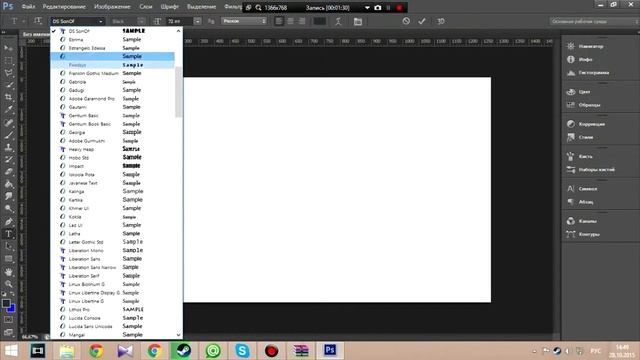This screenshot has width=640, height=360.
Task: Open the Шрифт menu
Action: [x=170, y=7]
